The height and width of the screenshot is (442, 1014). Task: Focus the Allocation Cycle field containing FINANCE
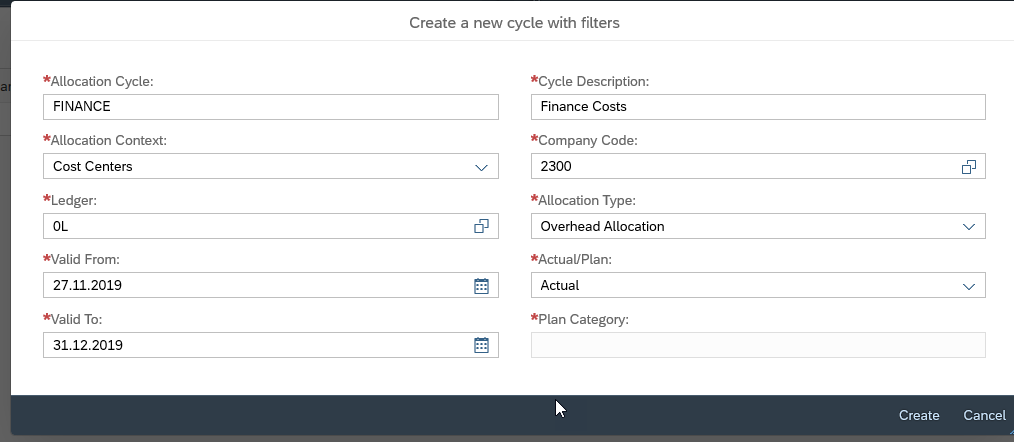[260, 107]
